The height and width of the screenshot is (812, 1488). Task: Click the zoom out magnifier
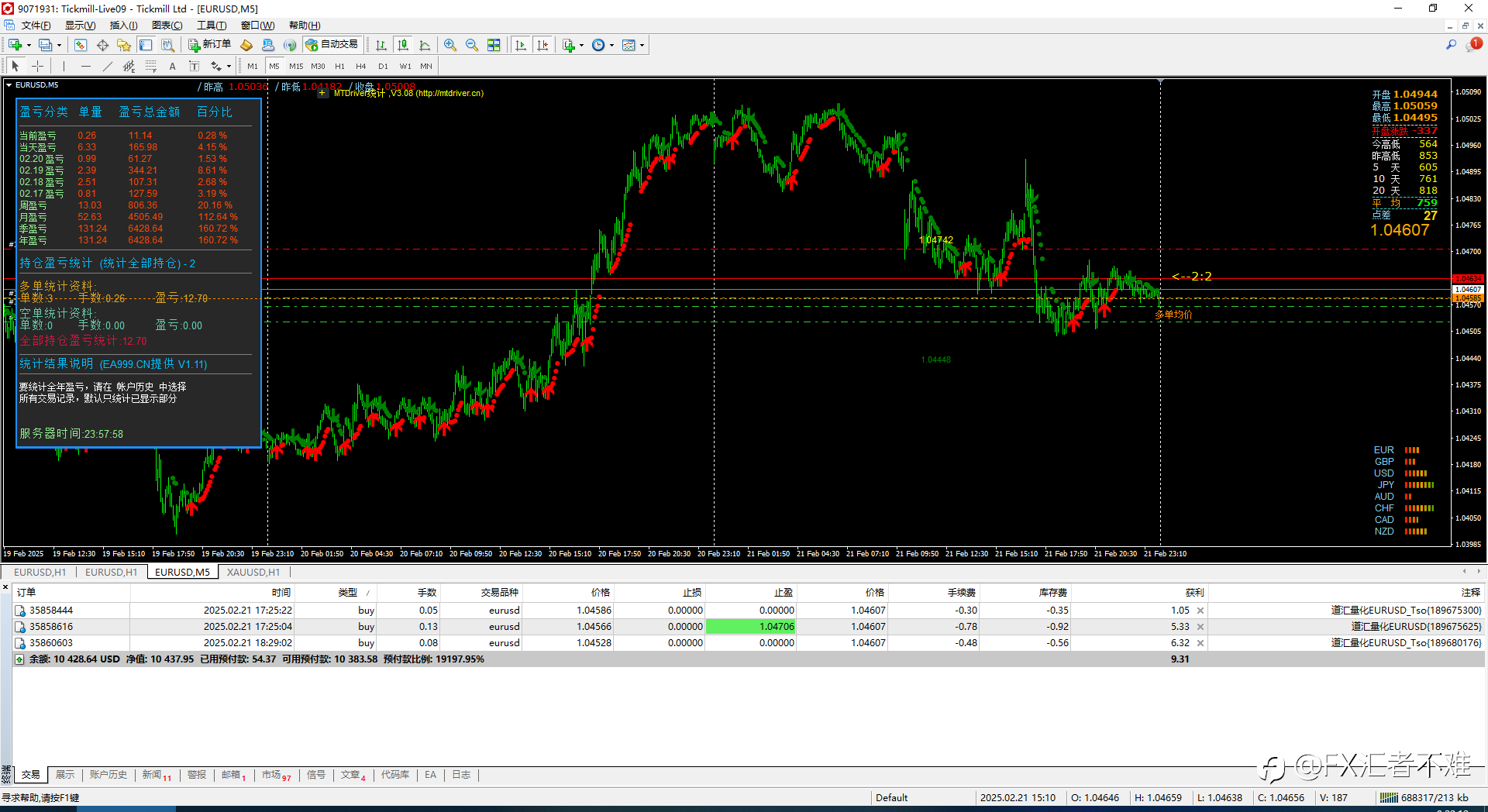coord(472,45)
